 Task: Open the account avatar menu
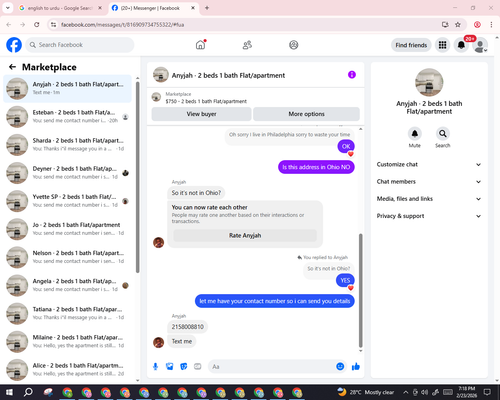[480, 45]
